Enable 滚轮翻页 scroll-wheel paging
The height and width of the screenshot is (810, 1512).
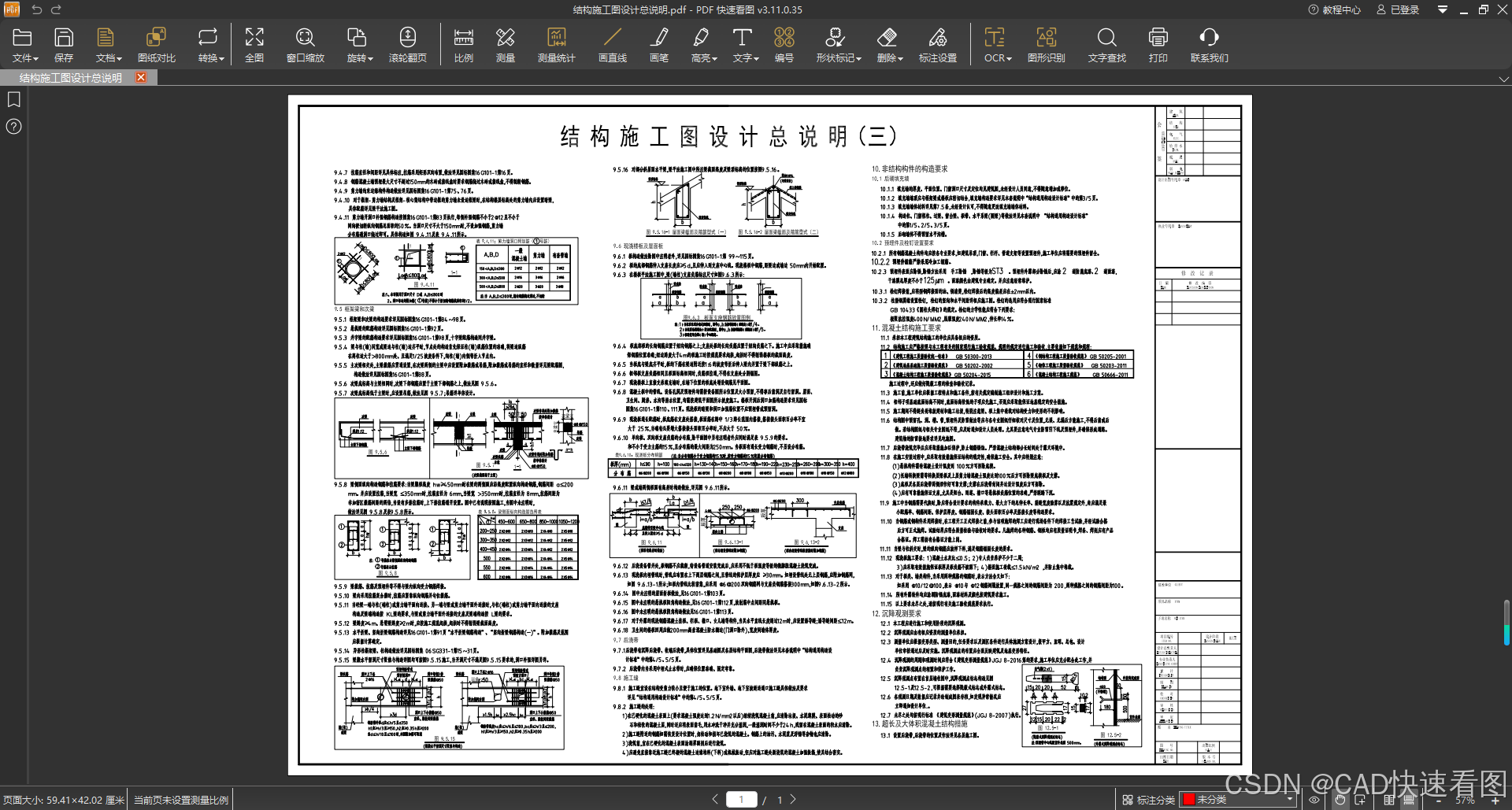(407, 45)
